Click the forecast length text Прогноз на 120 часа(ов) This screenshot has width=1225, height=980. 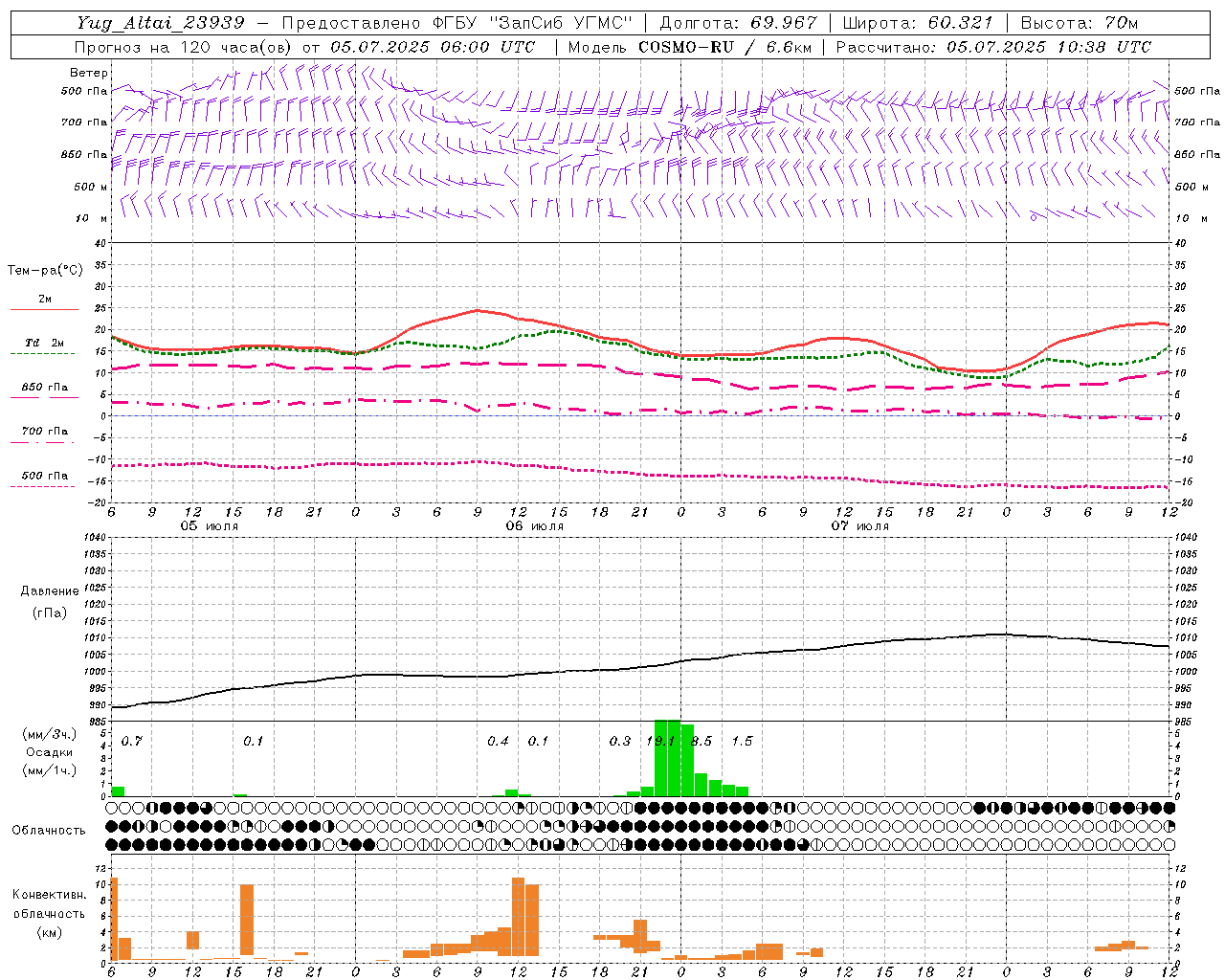185,47
